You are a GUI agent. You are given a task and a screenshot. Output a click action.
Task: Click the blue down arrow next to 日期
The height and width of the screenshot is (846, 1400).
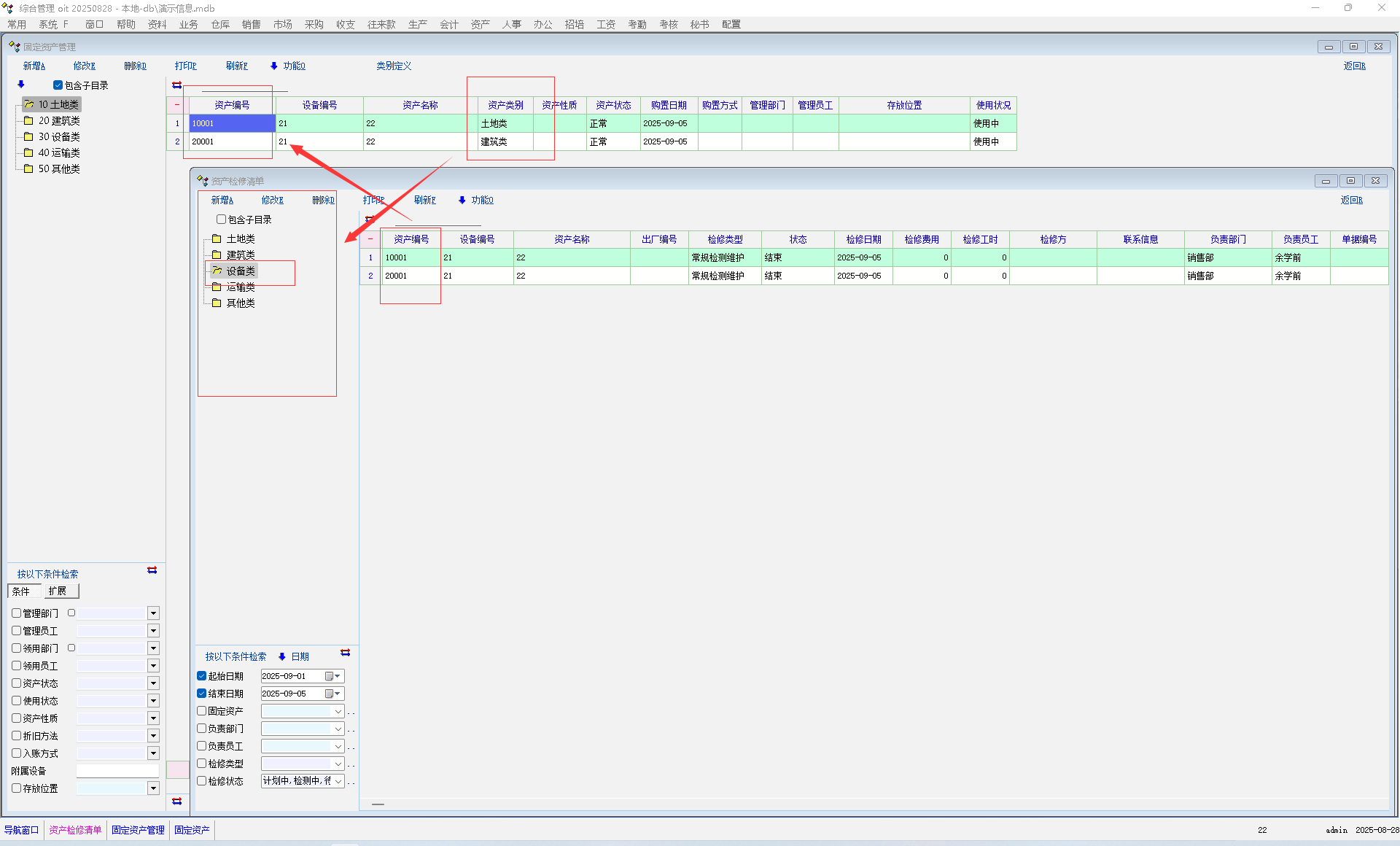tap(282, 656)
